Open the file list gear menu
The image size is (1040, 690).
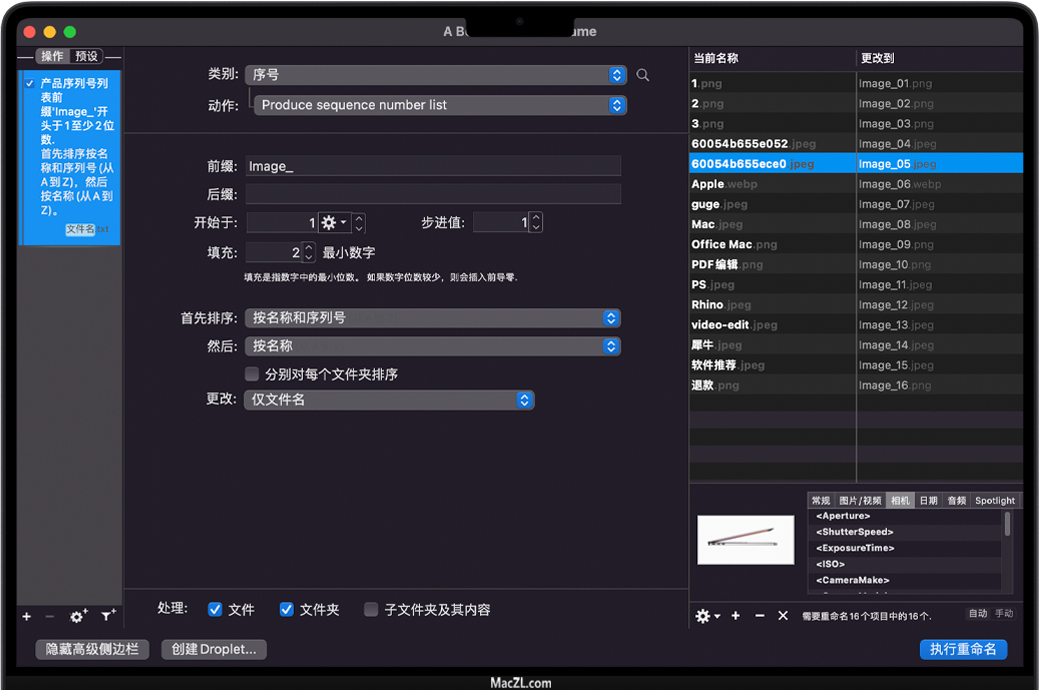click(x=706, y=616)
